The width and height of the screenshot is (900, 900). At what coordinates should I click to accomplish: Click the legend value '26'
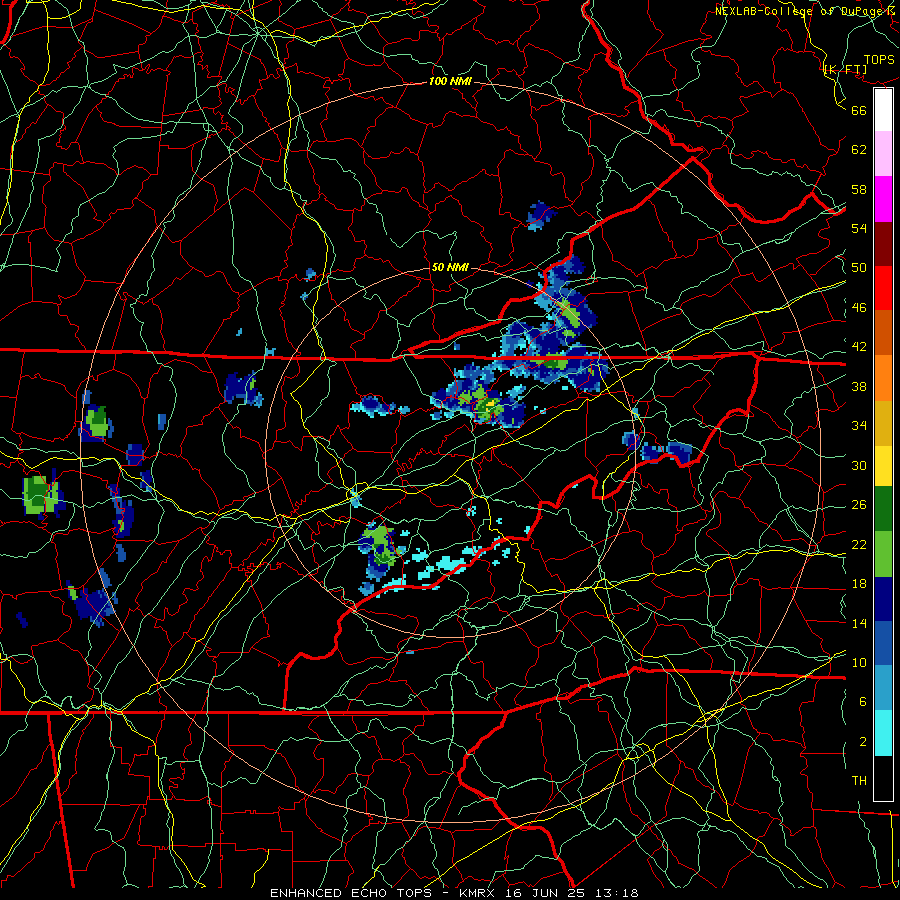pos(859,505)
